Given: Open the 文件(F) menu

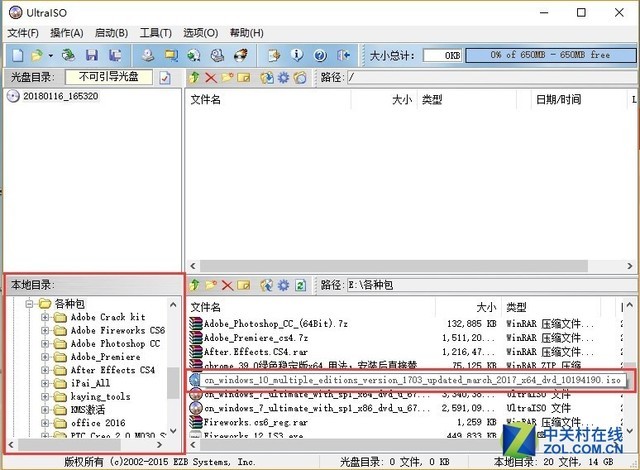Looking at the screenshot, I should click(23, 33).
